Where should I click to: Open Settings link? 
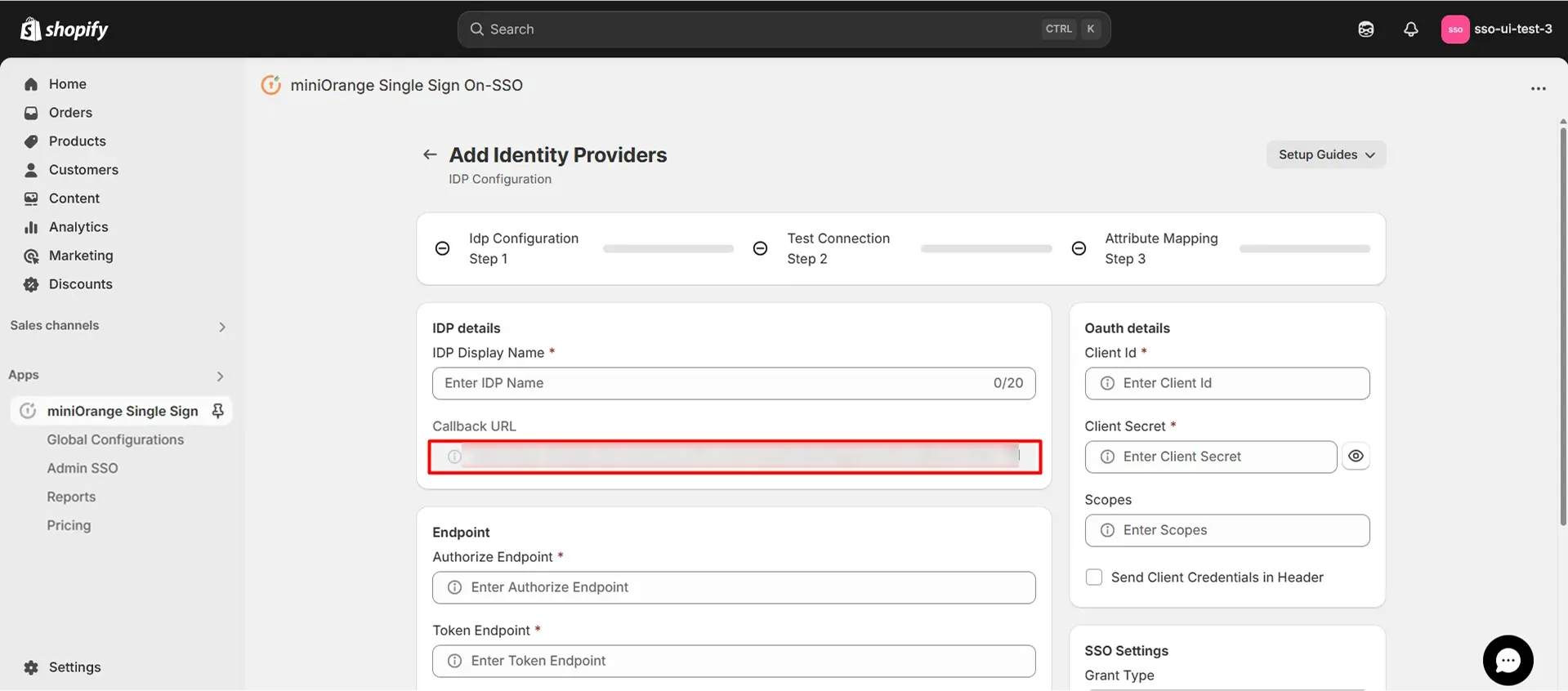[75, 667]
